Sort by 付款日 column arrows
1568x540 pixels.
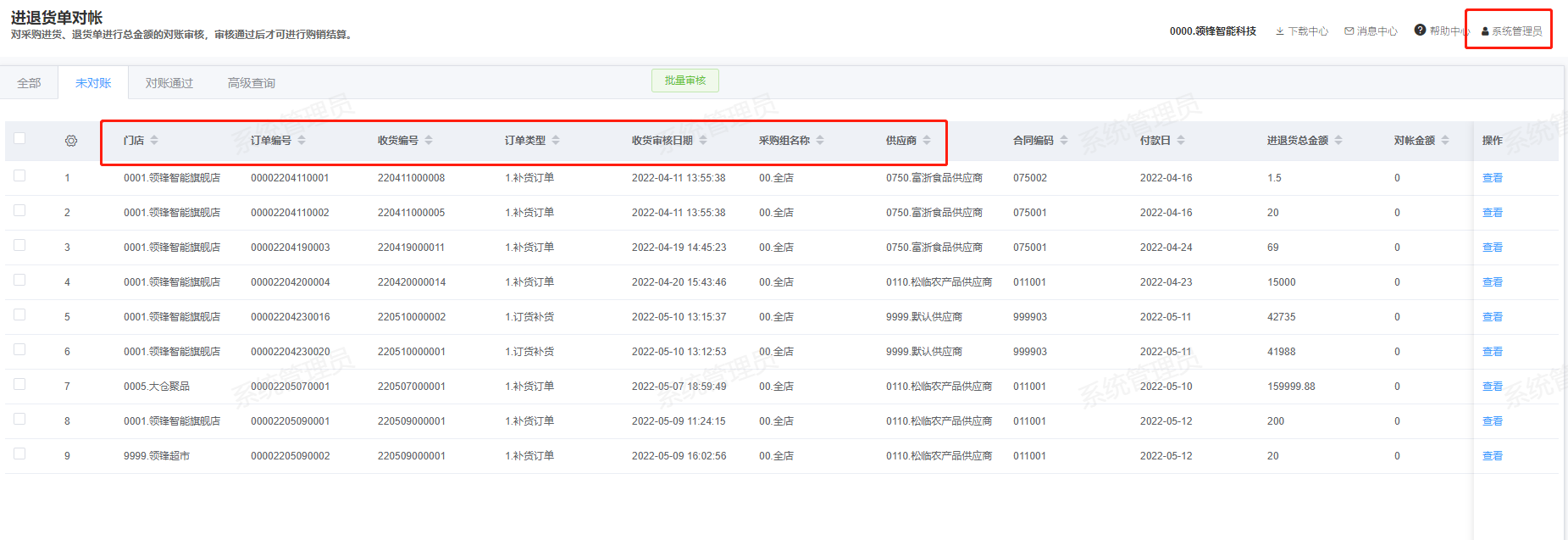tap(1181, 141)
